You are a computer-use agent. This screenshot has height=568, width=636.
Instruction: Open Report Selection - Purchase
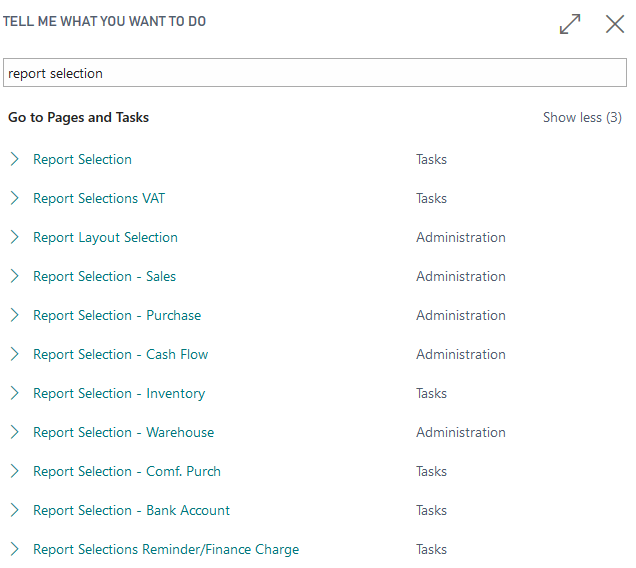pyautogui.click(x=117, y=315)
